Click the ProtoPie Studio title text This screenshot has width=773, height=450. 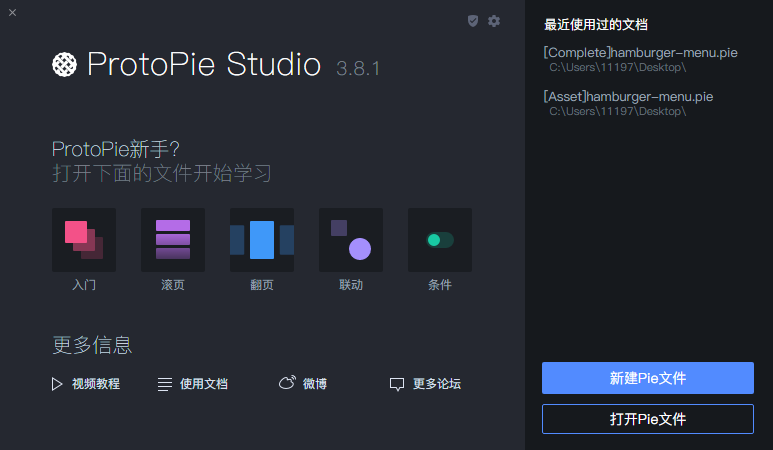coord(204,65)
